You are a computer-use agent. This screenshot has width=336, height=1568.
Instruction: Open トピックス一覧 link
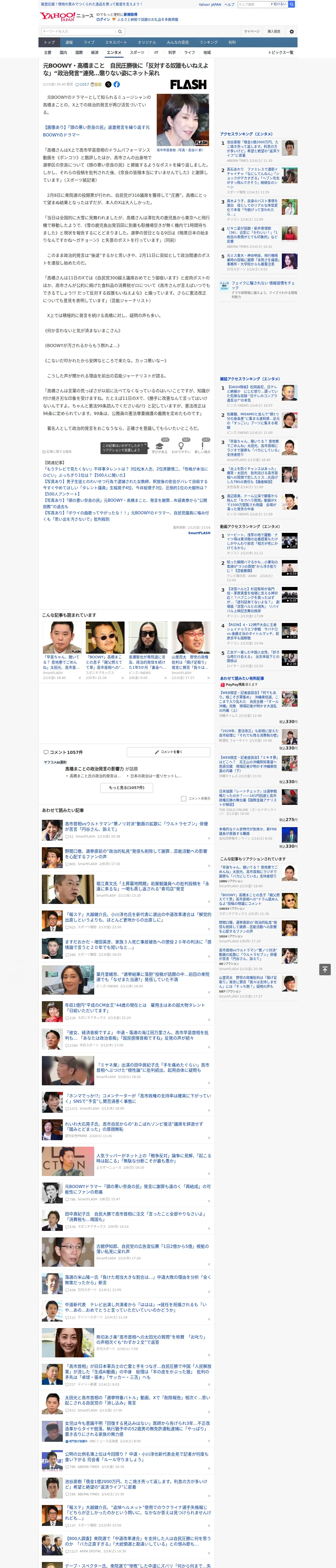click(x=281, y=52)
